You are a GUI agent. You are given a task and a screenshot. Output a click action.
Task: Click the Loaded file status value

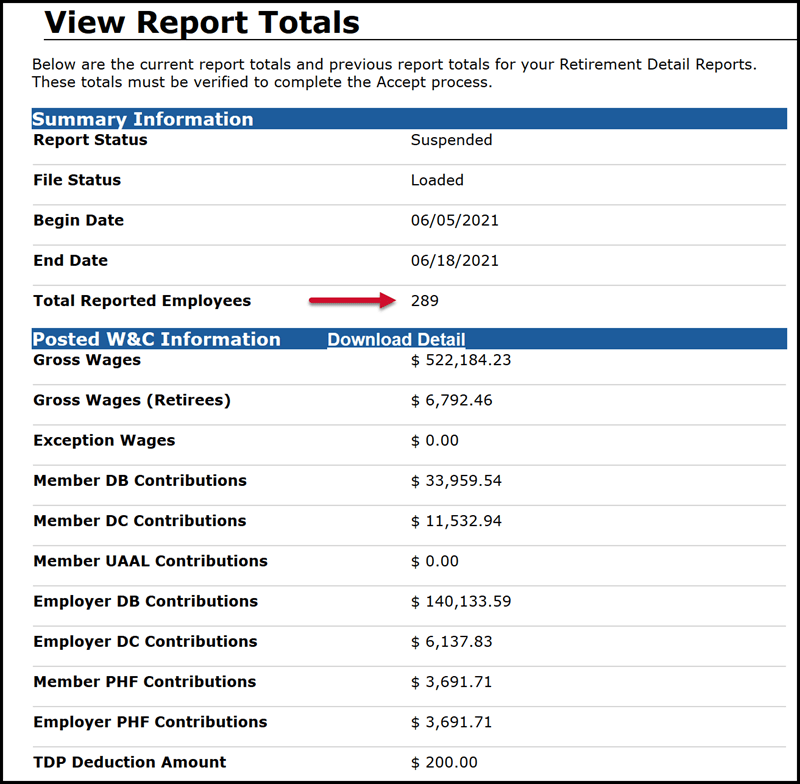click(437, 180)
